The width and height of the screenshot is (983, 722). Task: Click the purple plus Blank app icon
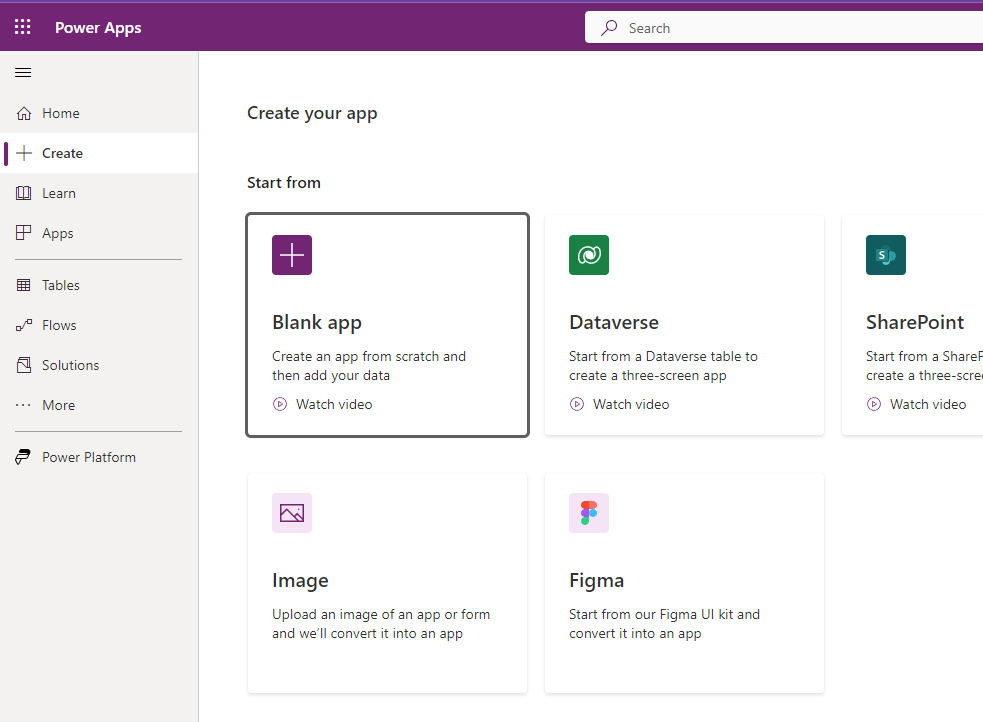292,255
